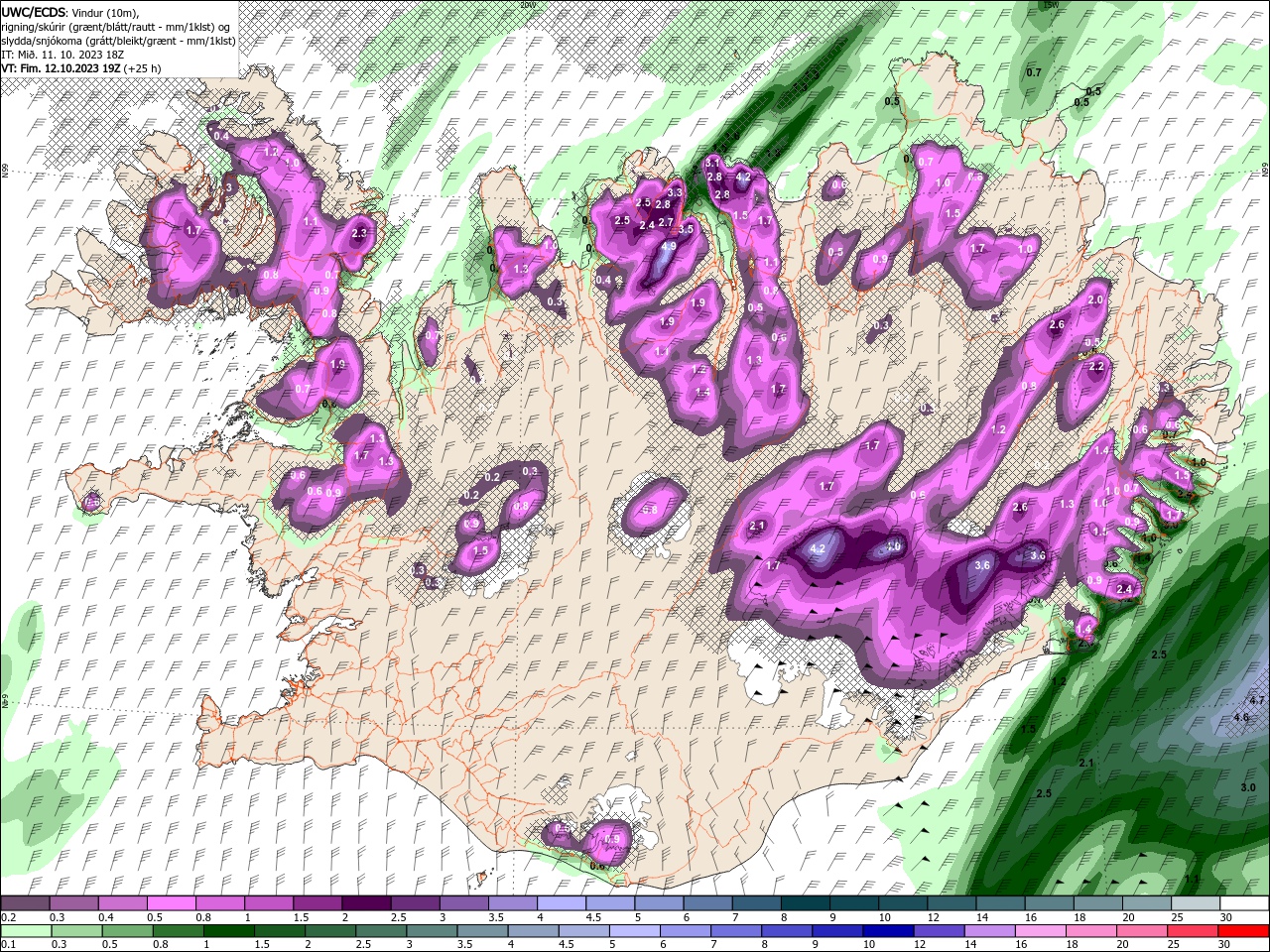
Task: Click the darkest purple snow legend swatch near 2
Action: (x=366, y=903)
